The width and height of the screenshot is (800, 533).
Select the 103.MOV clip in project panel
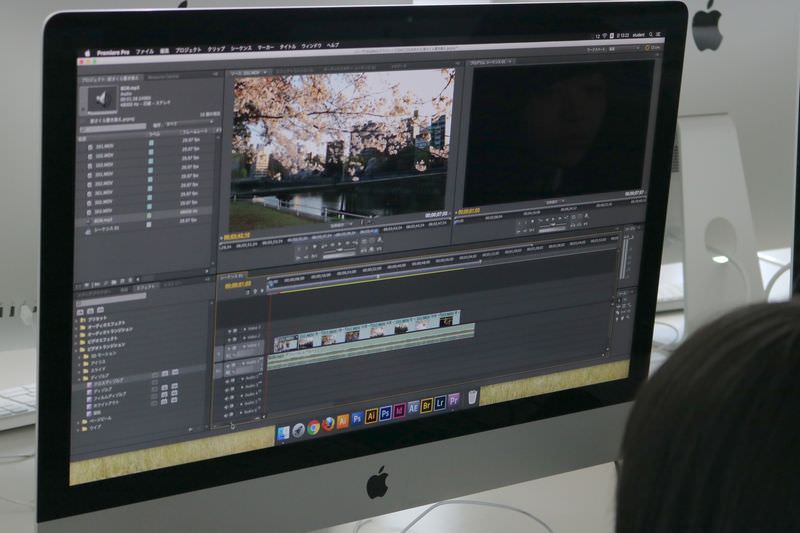pyautogui.click(x=103, y=166)
